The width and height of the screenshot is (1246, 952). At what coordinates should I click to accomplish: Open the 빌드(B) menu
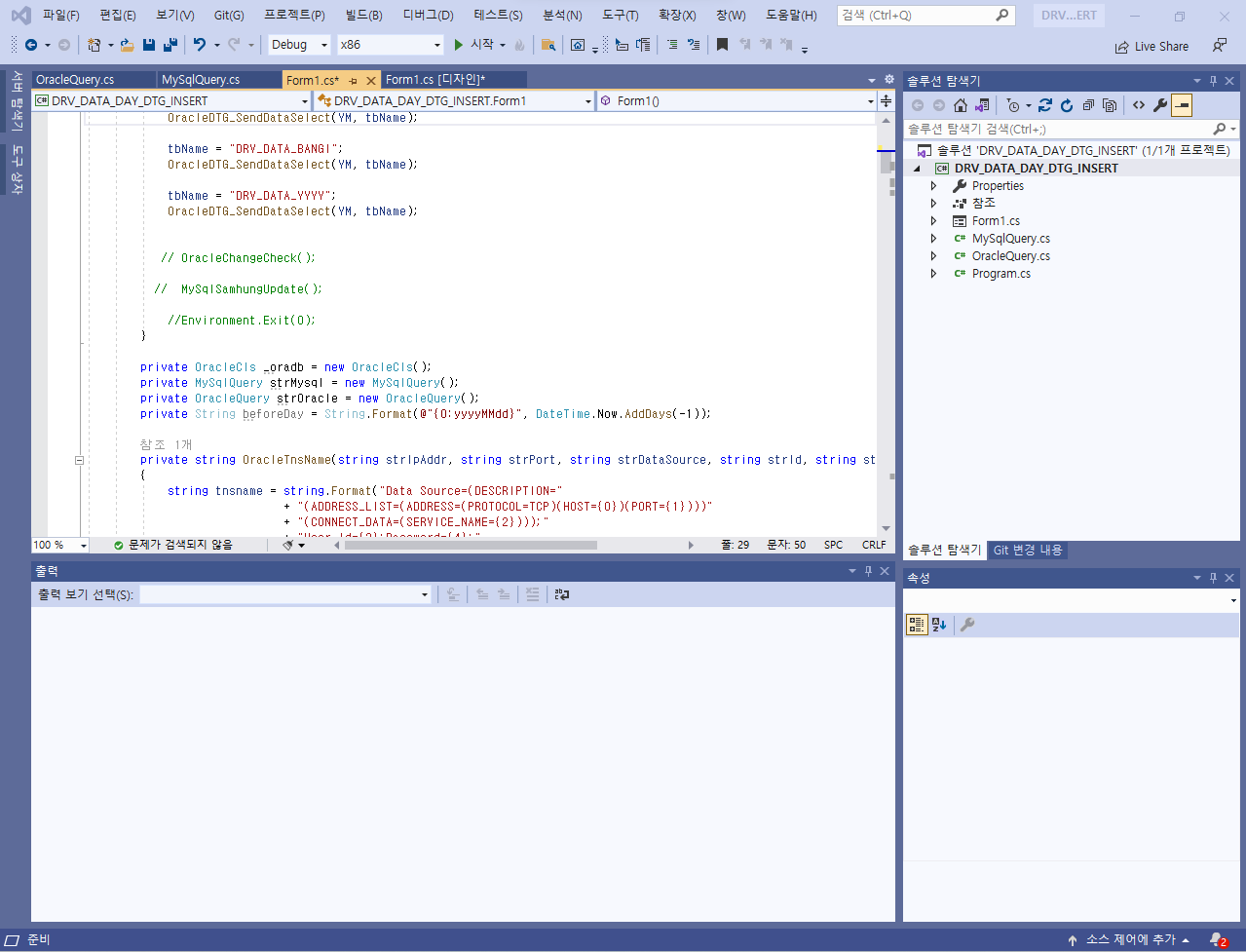pos(363,15)
